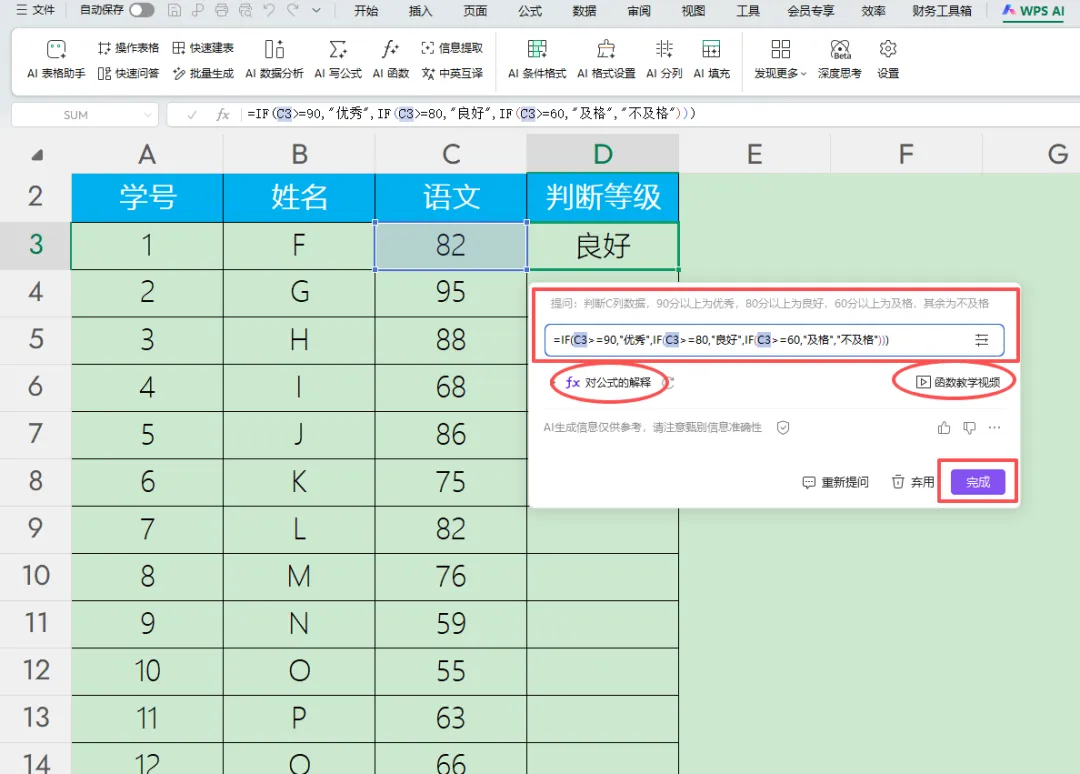Click cell C4 containing 95

pos(451,293)
